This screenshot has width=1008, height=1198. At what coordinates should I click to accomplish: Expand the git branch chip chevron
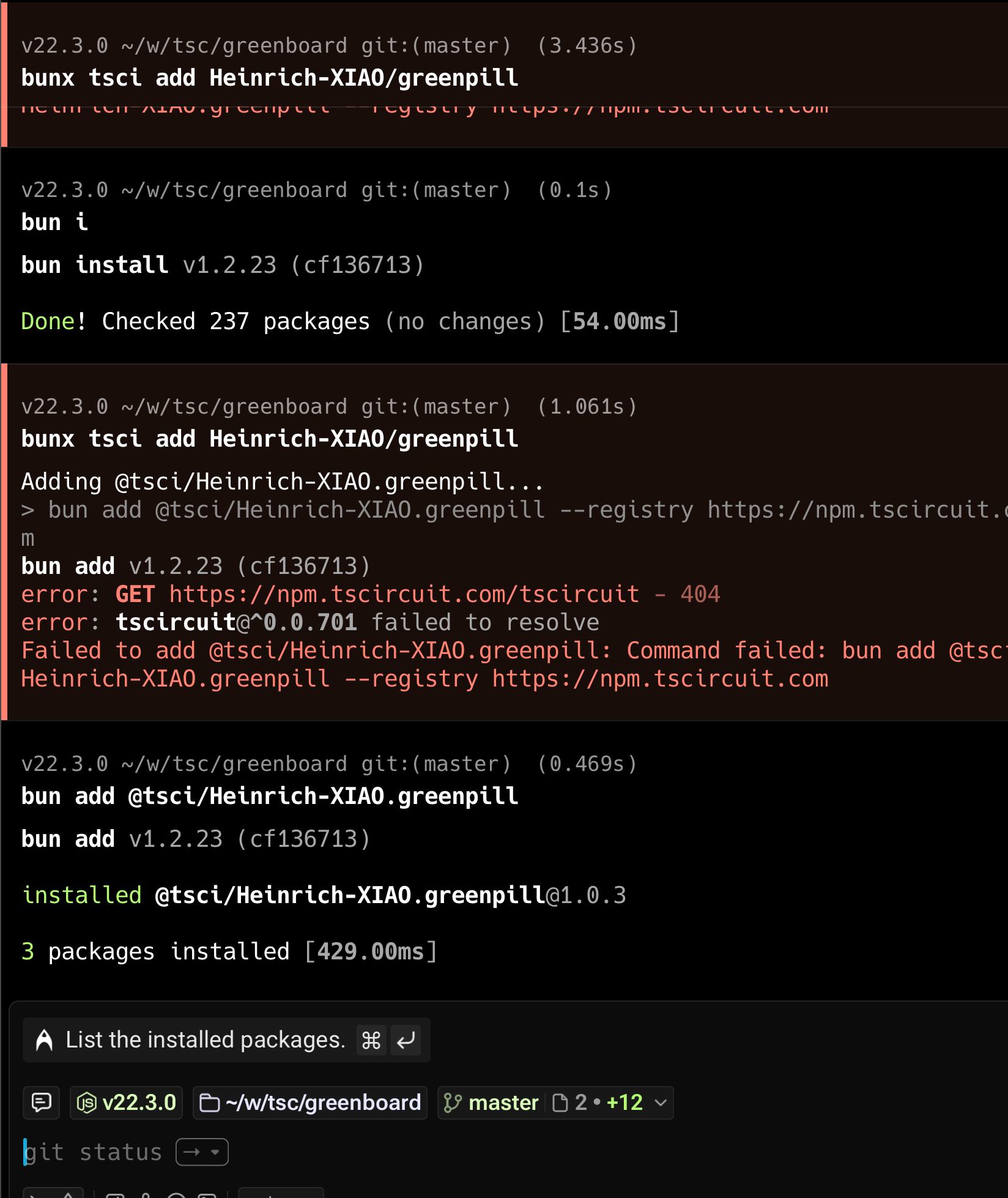coord(661,1103)
